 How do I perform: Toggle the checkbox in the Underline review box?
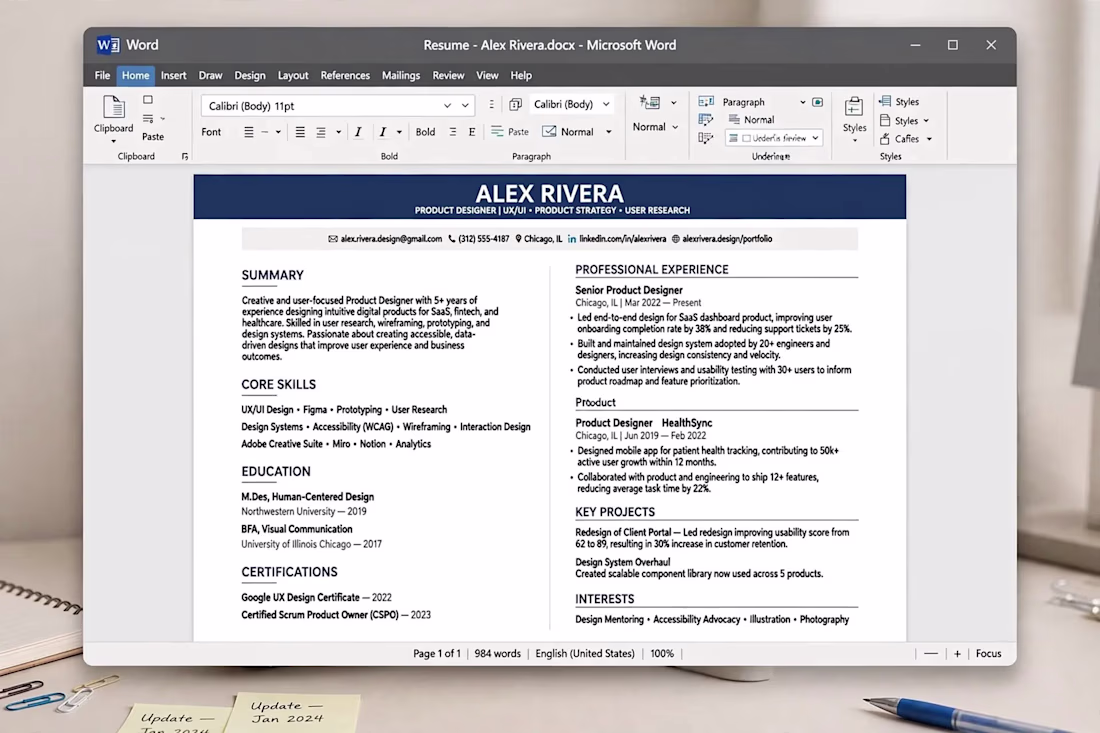pyautogui.click(x=746, y=138)
